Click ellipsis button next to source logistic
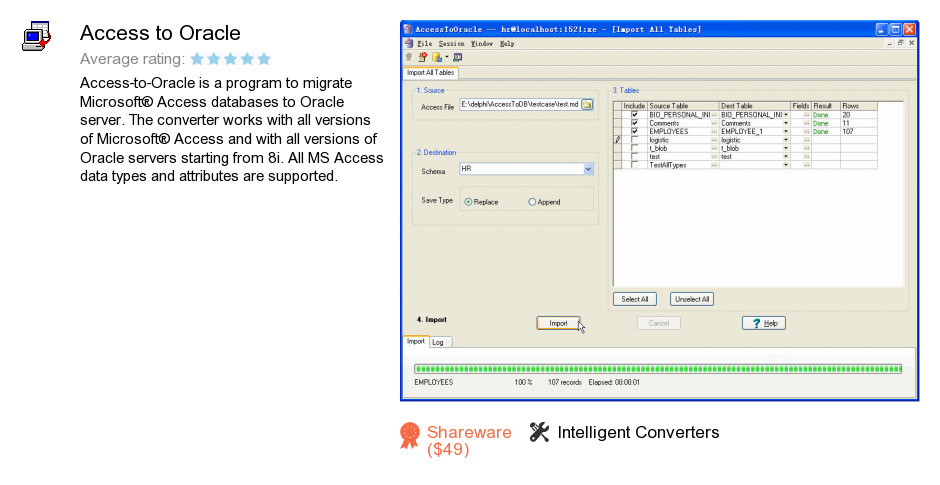The height and width of the screenshot is (485, 940). click(x=714, y=140)
